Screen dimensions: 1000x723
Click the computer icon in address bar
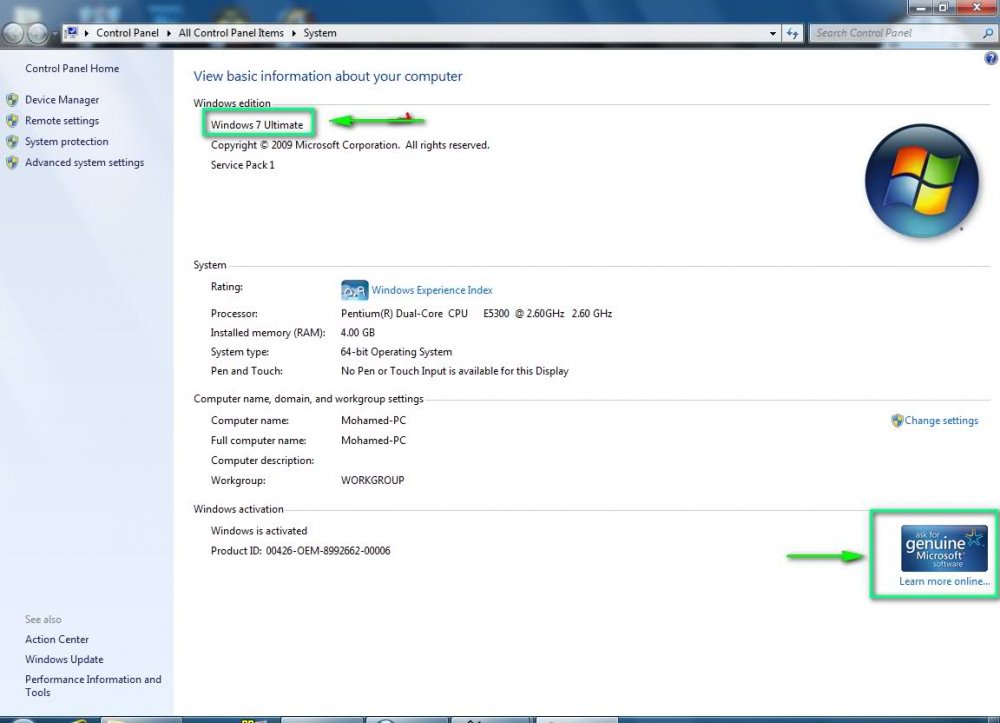[72, 33]
